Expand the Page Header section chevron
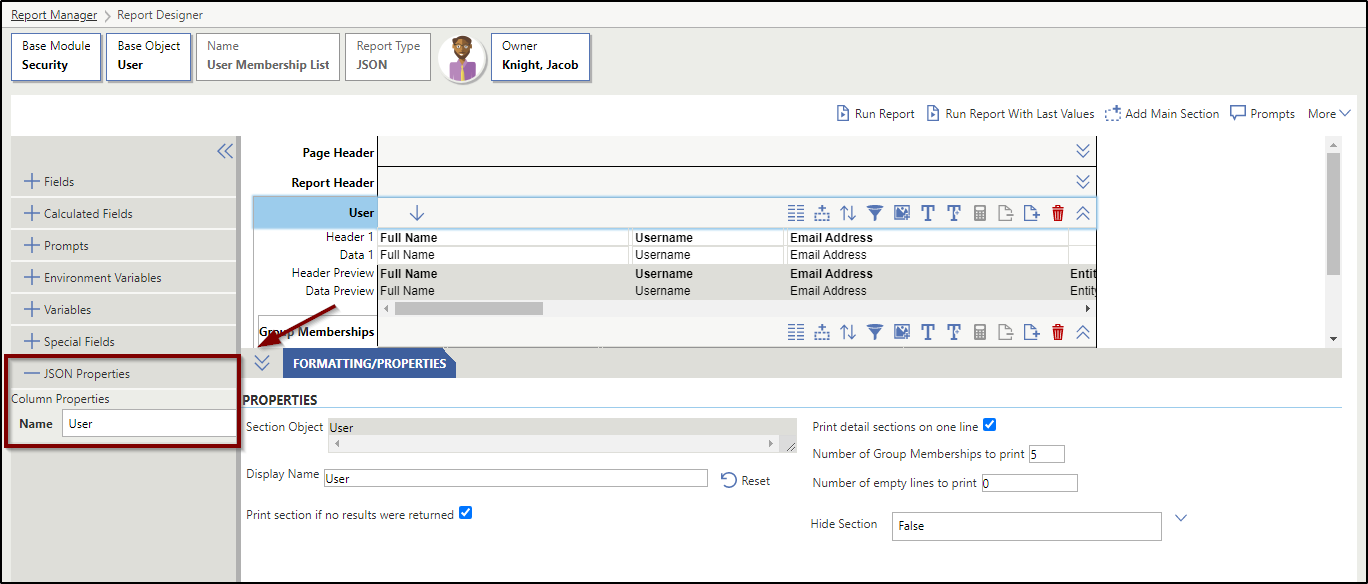 point(1082,151)
